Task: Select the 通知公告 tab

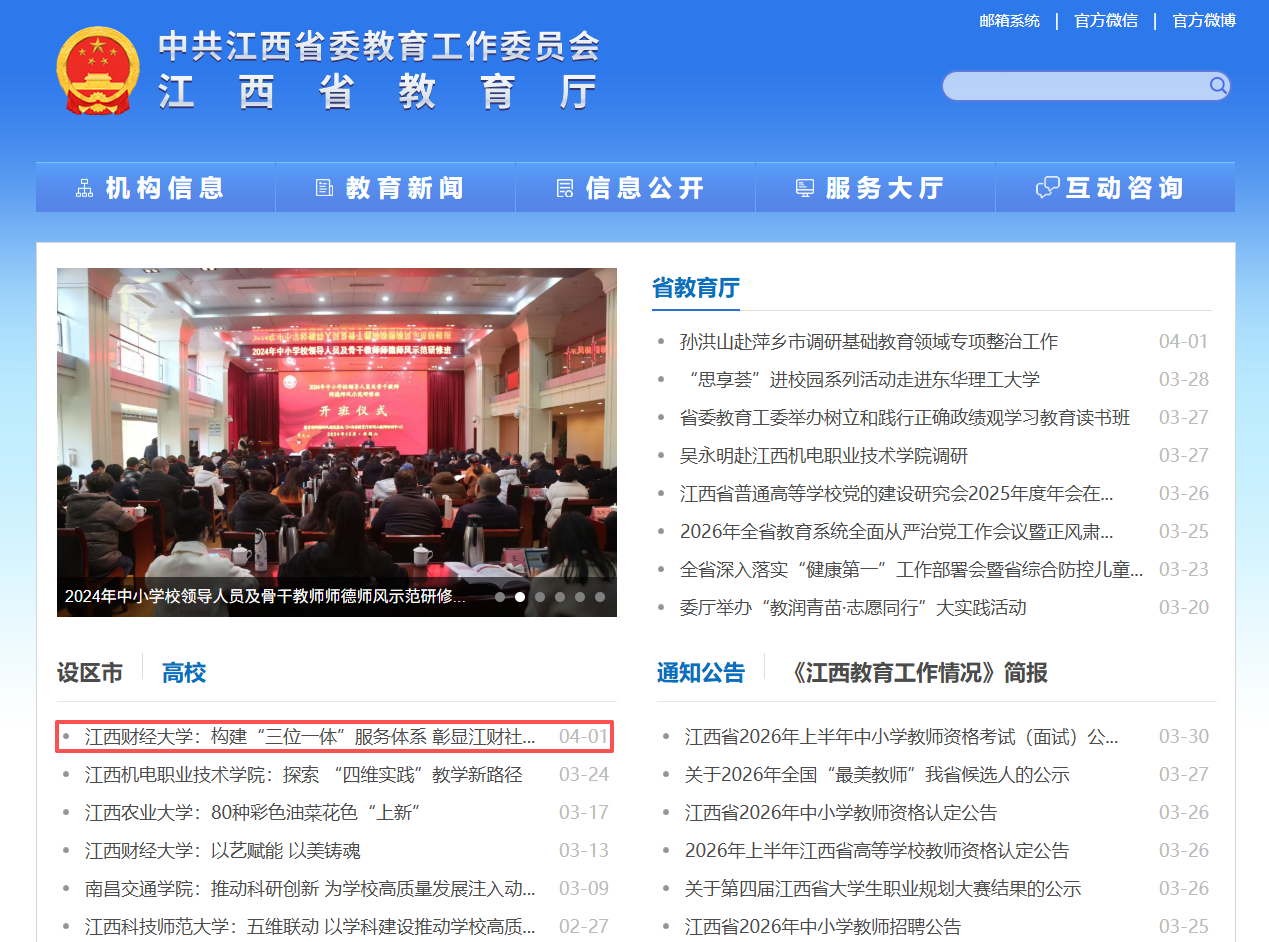Action: click(x=700, y=673)
